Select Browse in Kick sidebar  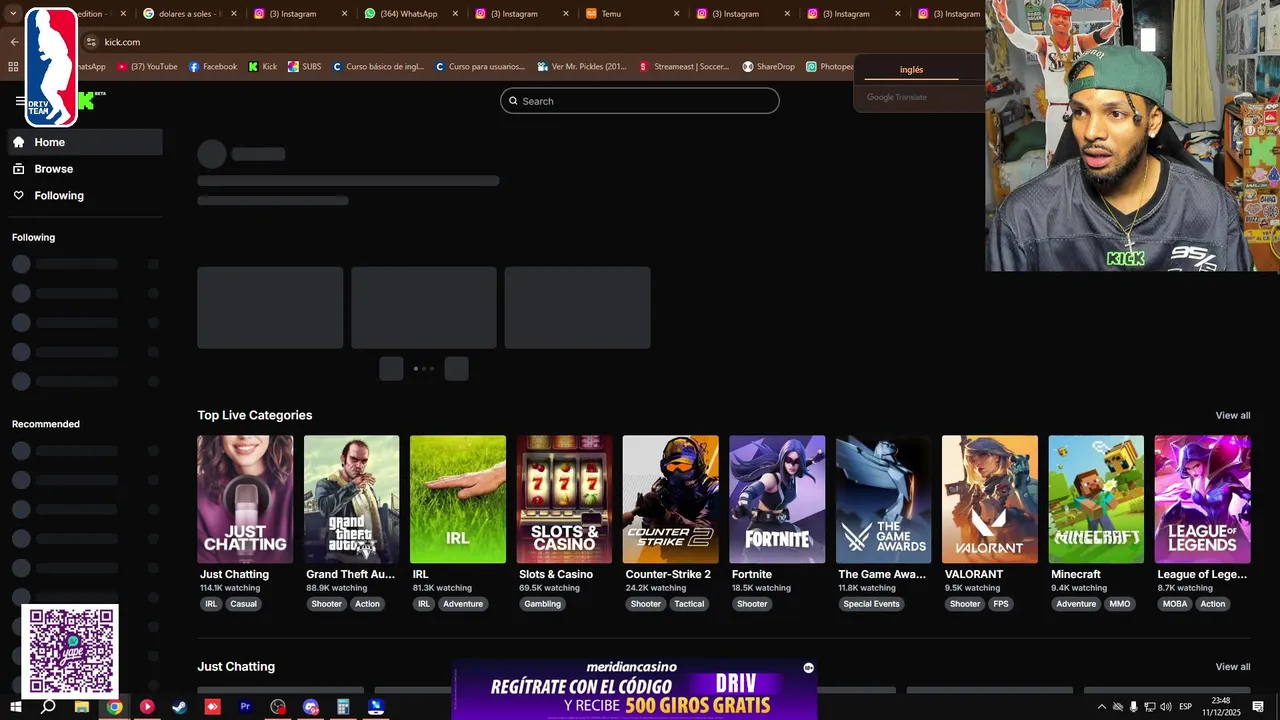pyautogui.click(x=85, y=169)
